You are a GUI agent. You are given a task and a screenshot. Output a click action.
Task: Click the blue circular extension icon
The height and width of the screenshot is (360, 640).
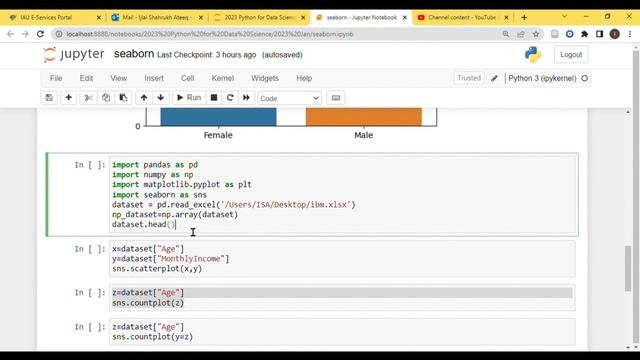(x=570, y=34)
